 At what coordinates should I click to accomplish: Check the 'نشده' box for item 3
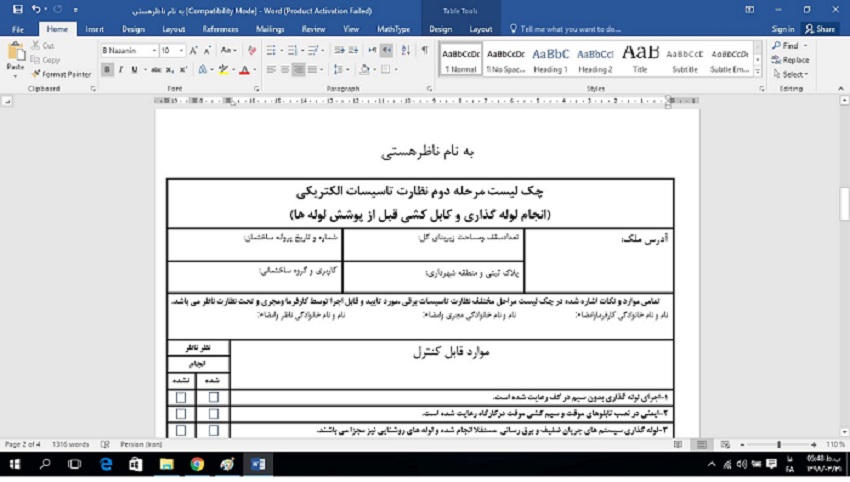[x=181, y=430]
